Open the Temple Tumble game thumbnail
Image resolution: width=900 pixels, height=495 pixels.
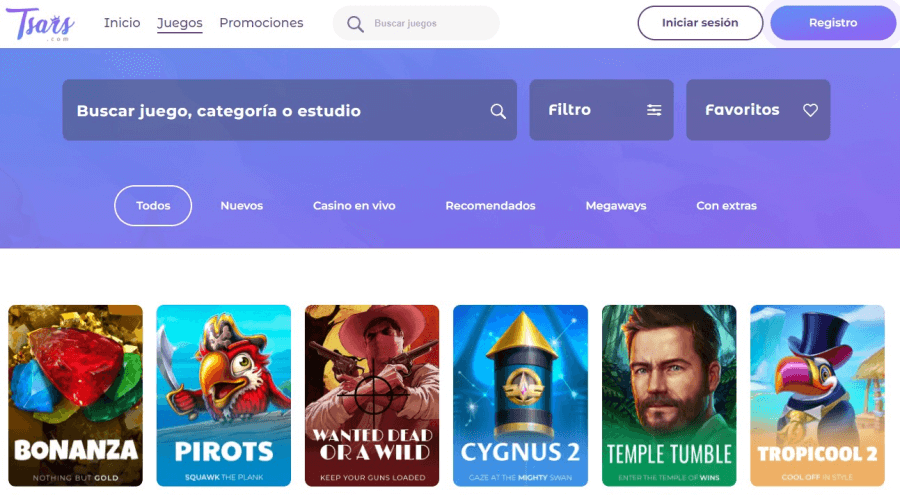669,396
